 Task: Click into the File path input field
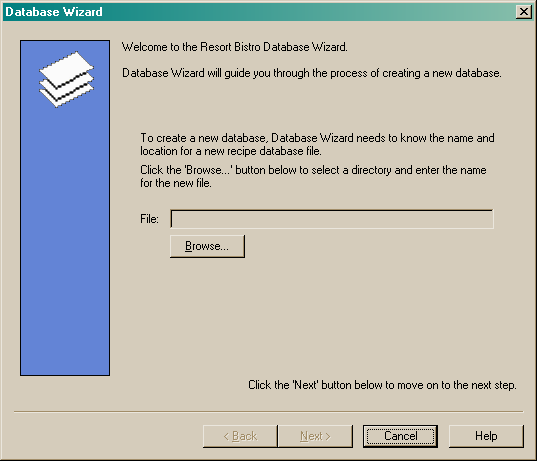tap(332, 219)
